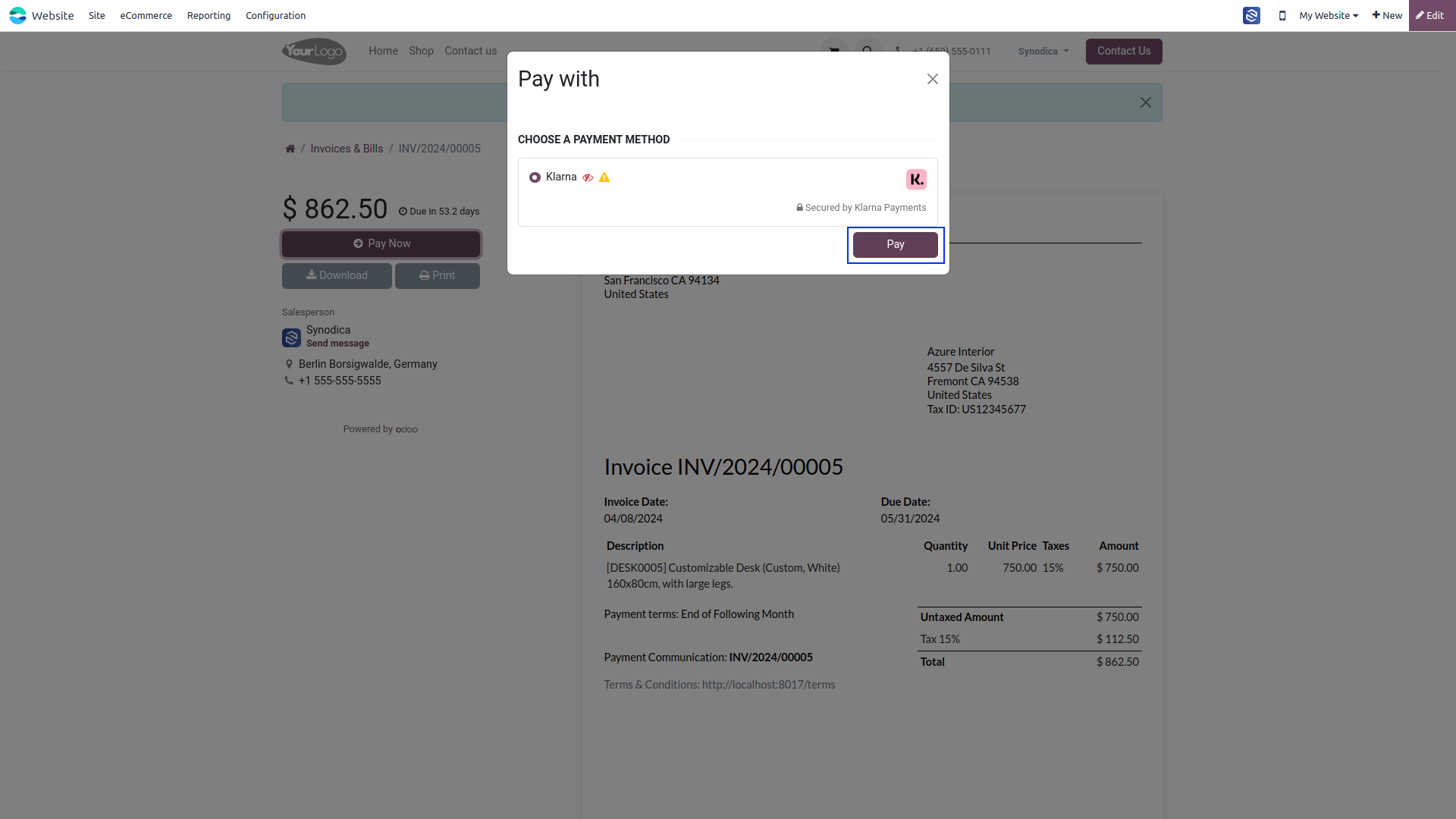Click the Pay Now button

coord(381,244)
